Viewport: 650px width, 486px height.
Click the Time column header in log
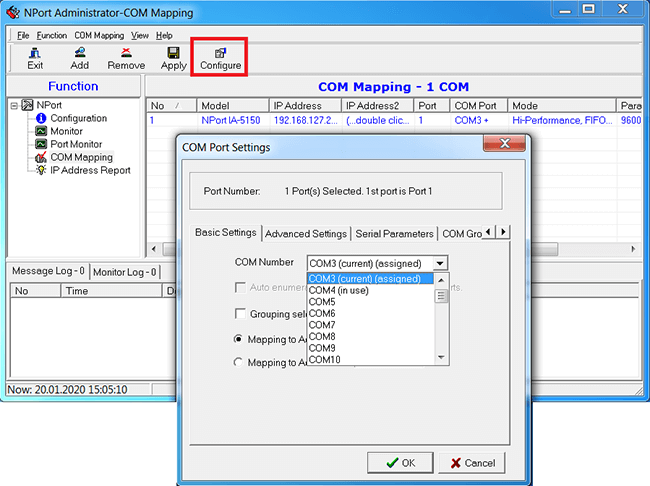pyautogui.click(x=111, y=291)
